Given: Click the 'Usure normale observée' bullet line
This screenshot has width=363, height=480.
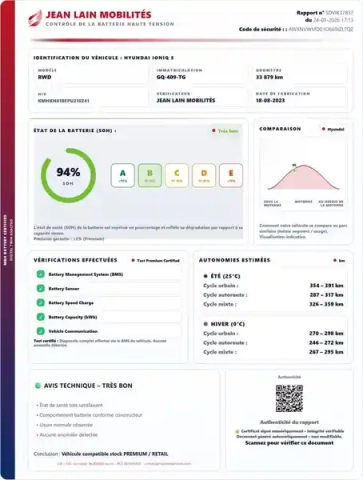Looking at the screenshot, I should pyautogui.click(x=64, y=425).
